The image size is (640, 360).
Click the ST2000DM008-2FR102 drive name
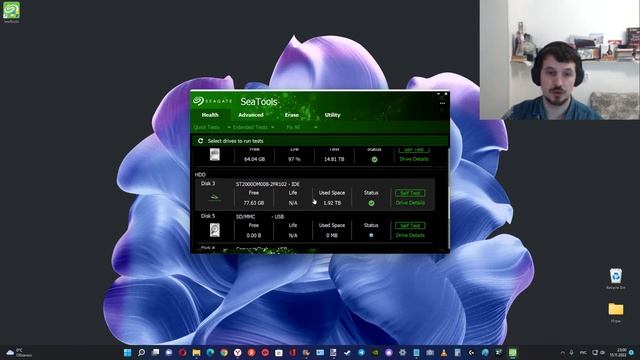[x=267, y=184]
